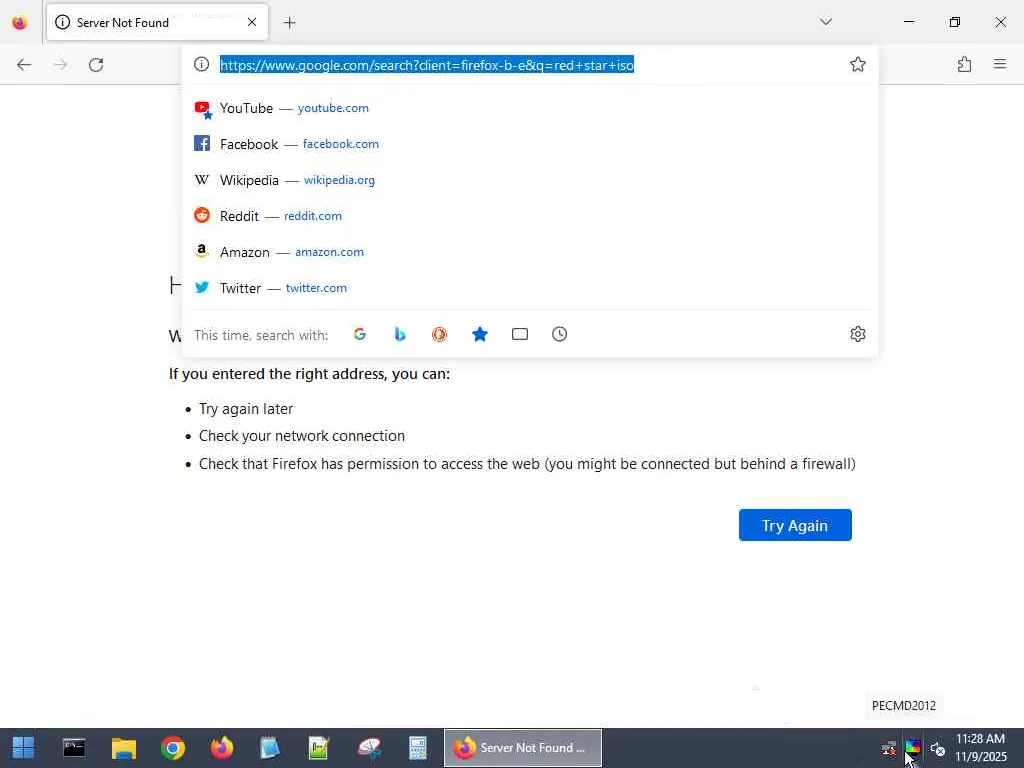This screenshot has width=1024, height=768.
Task: Open the notepad icon on the taskbar
Action: 270,748
